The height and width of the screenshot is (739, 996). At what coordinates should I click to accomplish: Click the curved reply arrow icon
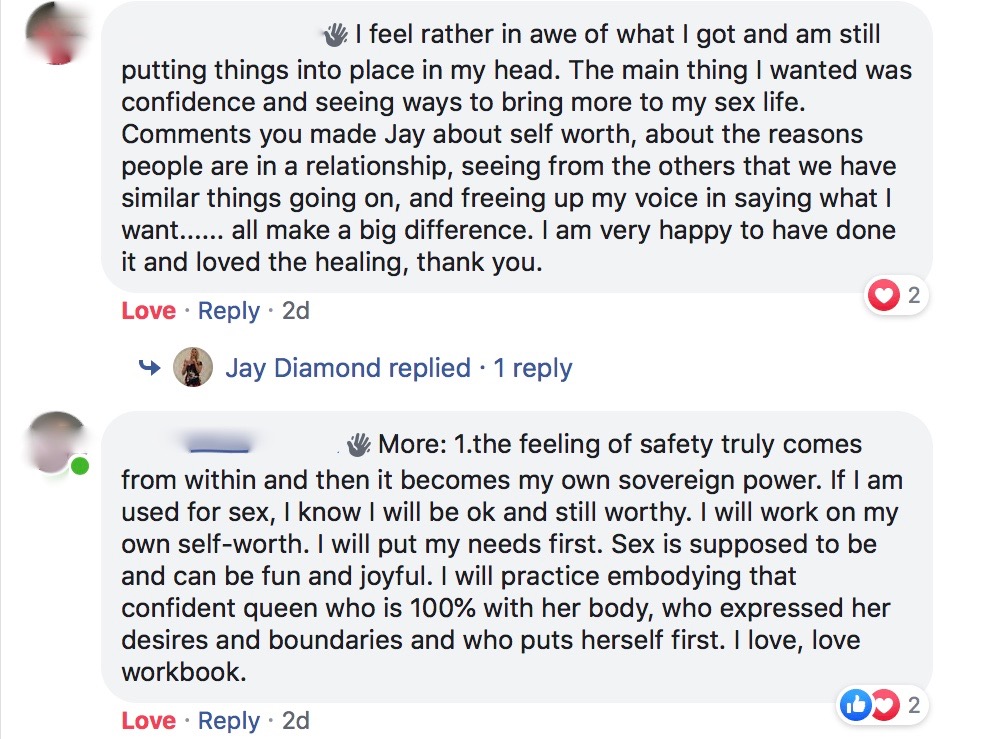150,368
